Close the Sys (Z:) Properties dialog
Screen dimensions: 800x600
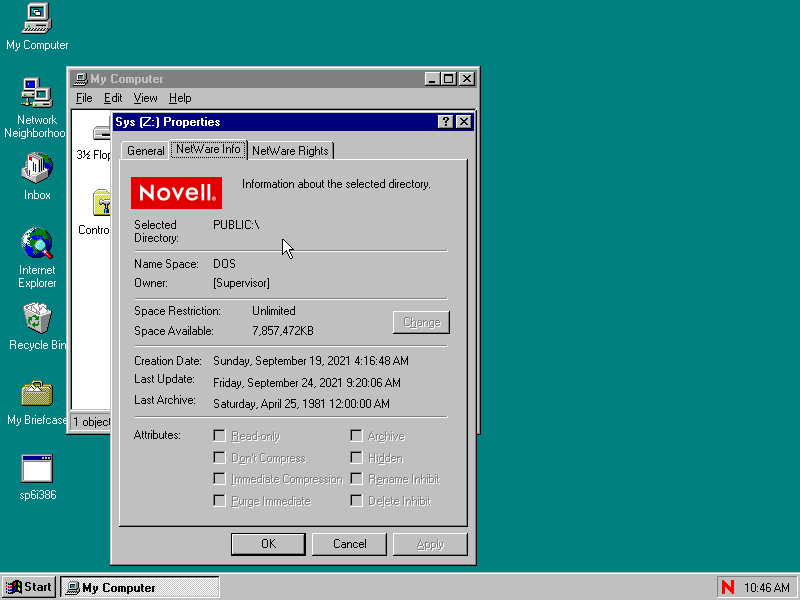pyautogui.click(x=464, y=121)
